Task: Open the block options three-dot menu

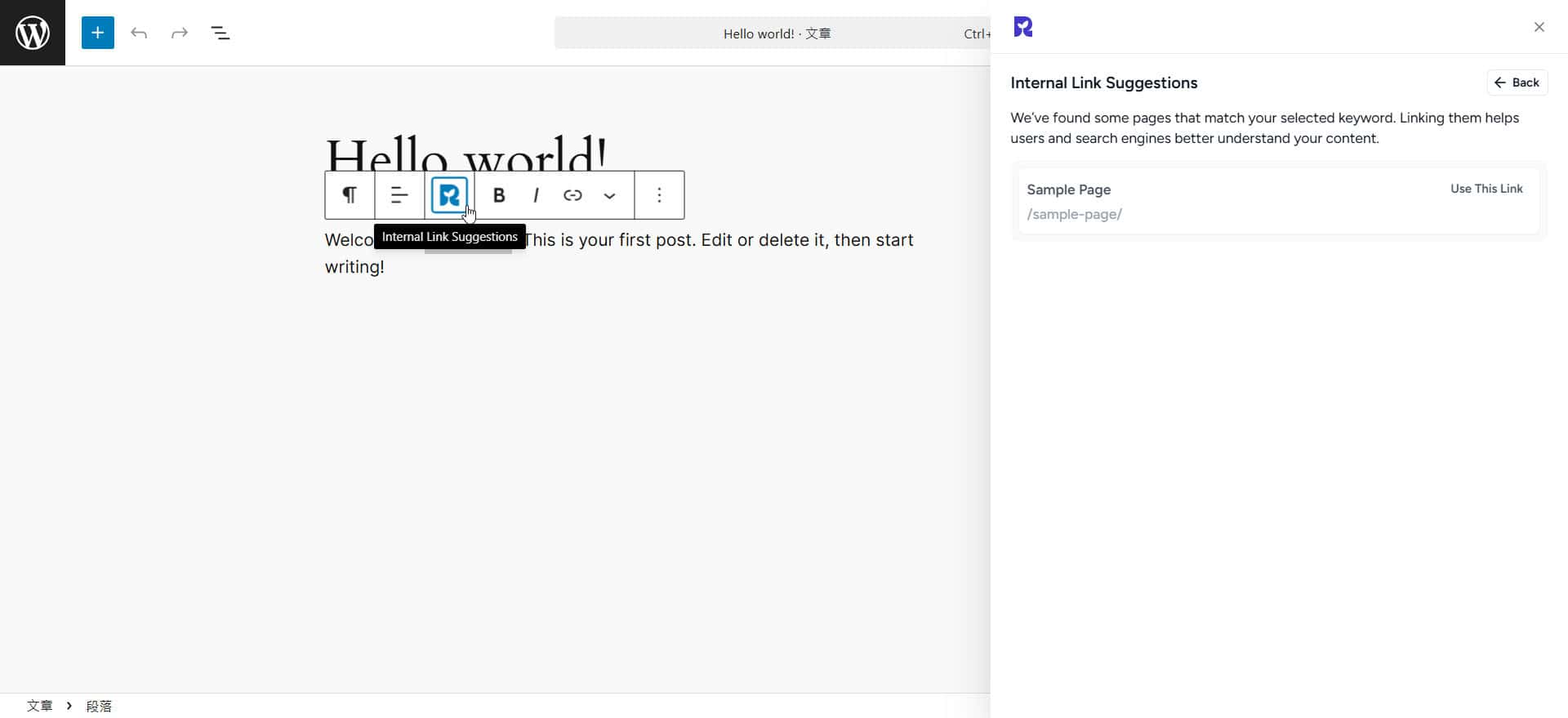Action: point(659,195)
